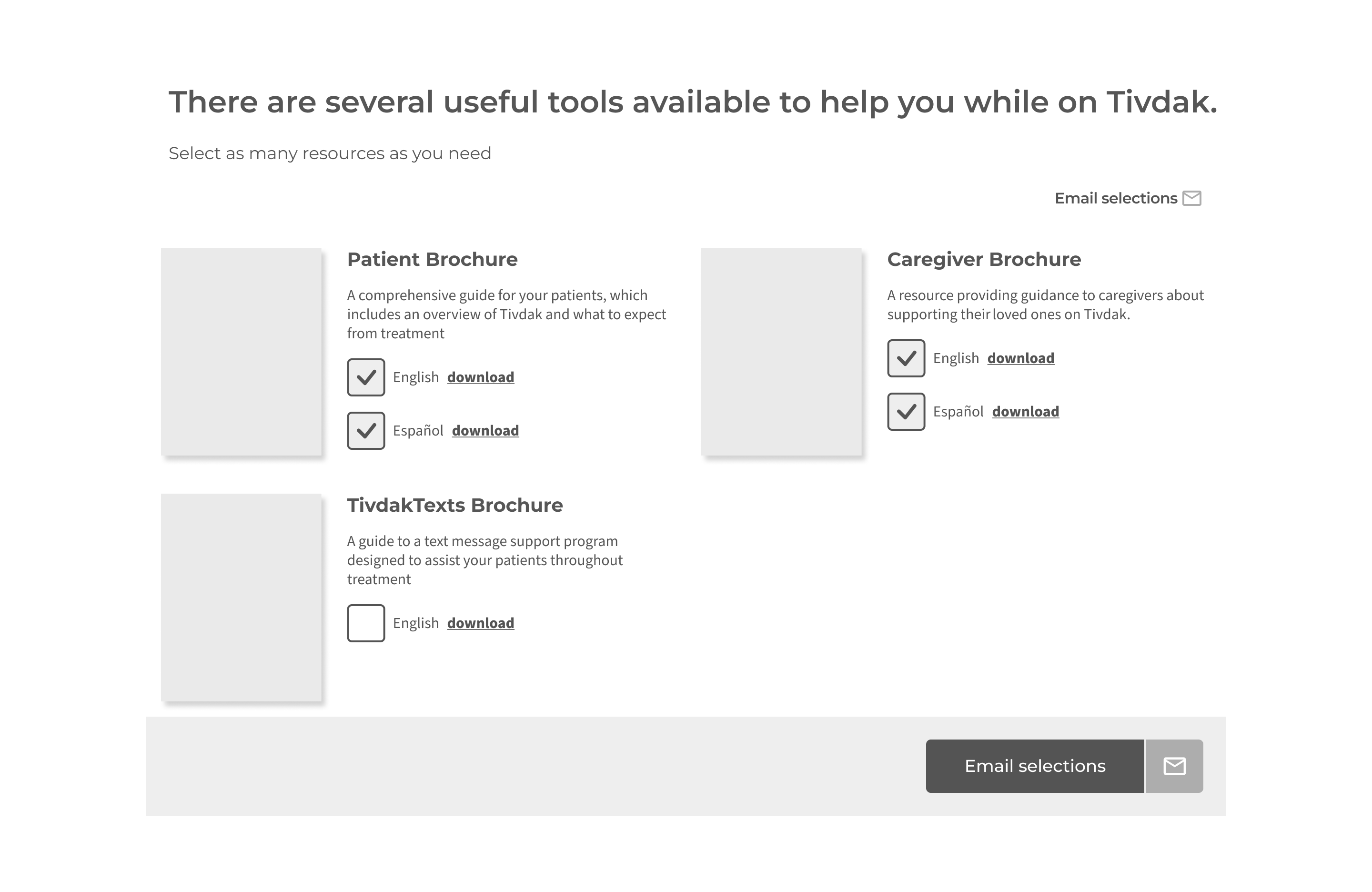The width and height of the screenshot is (1372, 892).
Task: Uncheck Caregiver Brochure English checkbox
Action: tap(906, 358)
